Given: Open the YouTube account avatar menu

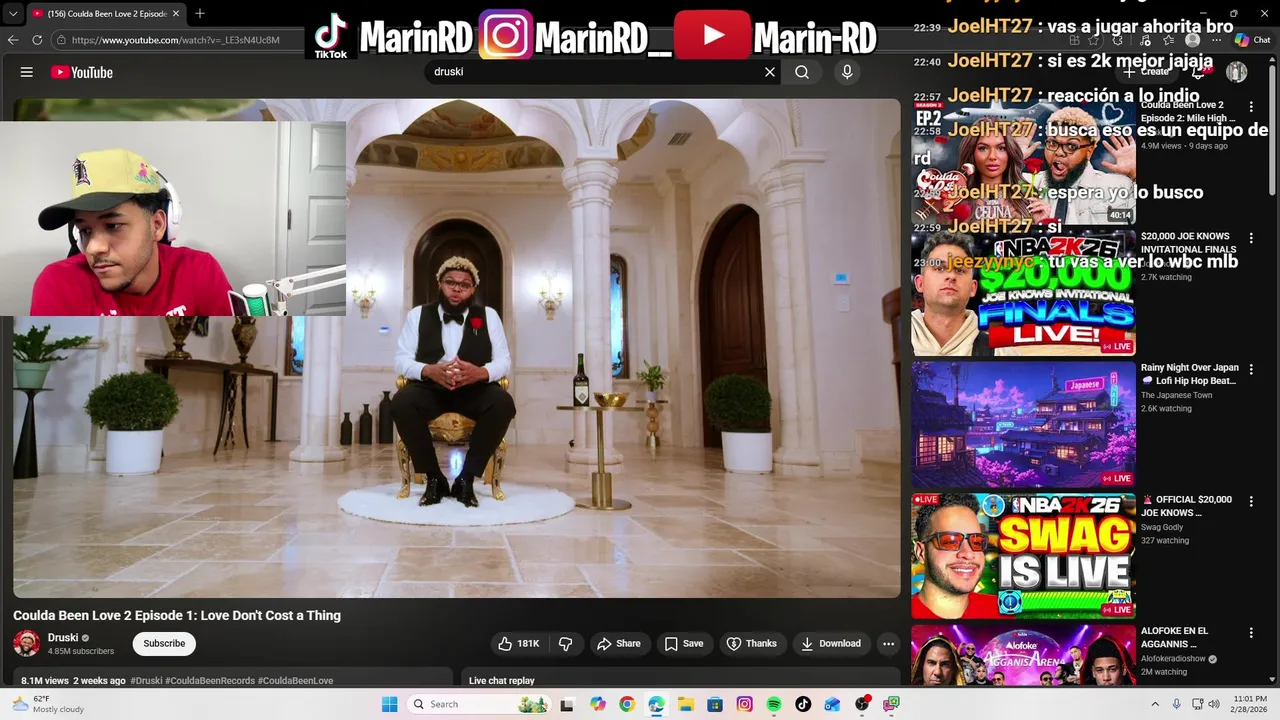Looking at the screenshot, I should [x=1237, y=72].
